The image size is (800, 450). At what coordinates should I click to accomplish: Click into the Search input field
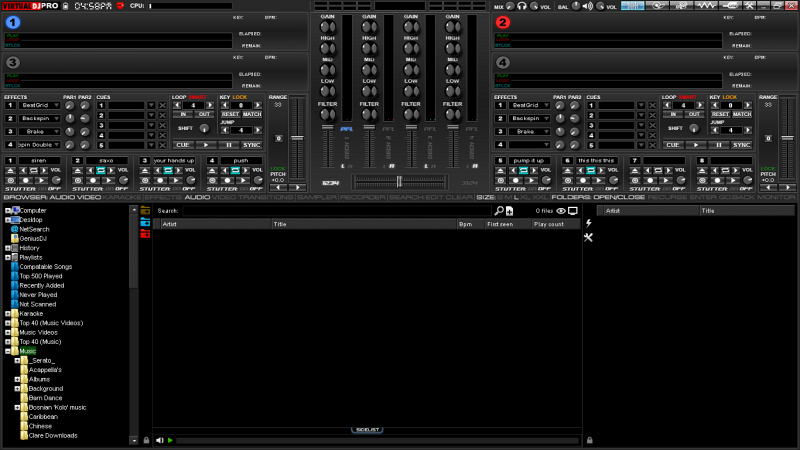point(337,211)
